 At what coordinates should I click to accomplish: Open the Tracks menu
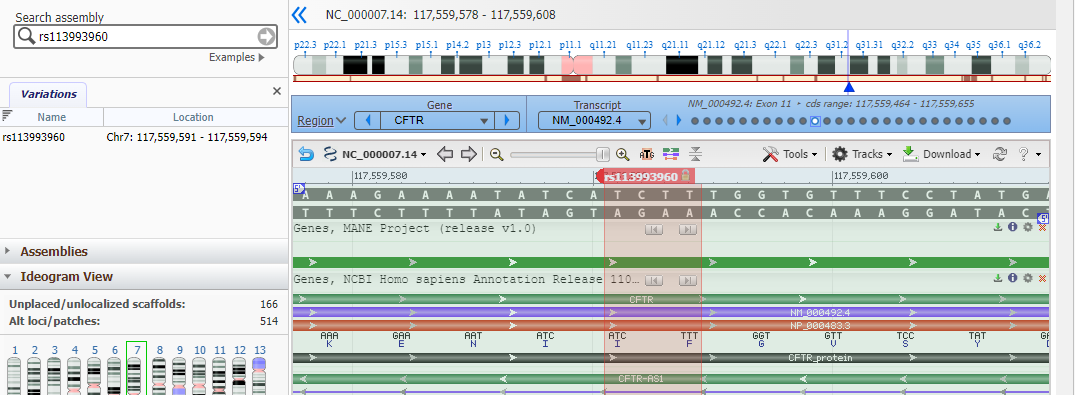862,154
